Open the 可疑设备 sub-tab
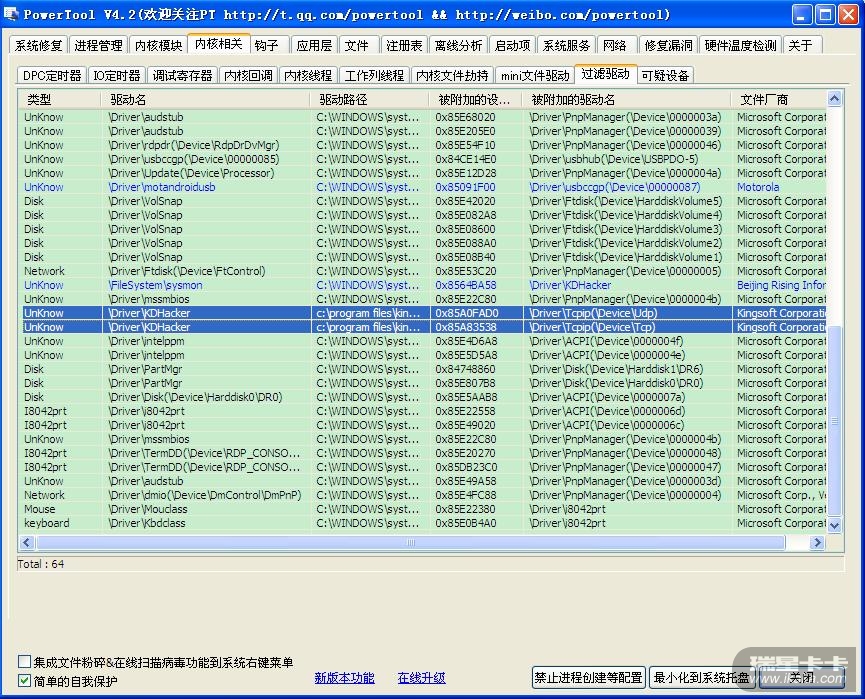The image size is (865, 699). click(x=665, y=75)
